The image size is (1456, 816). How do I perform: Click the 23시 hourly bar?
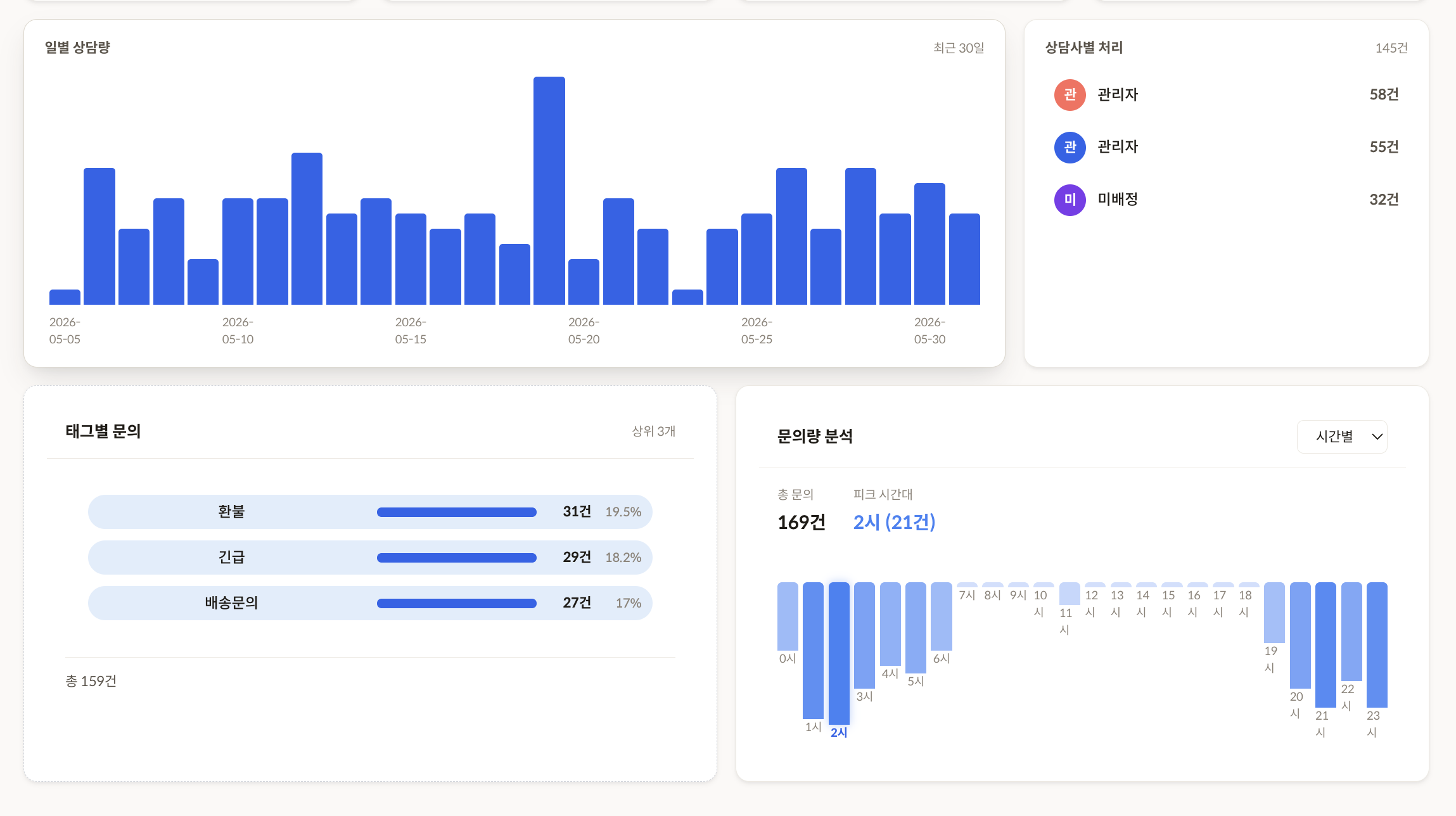coord(1377,645)
